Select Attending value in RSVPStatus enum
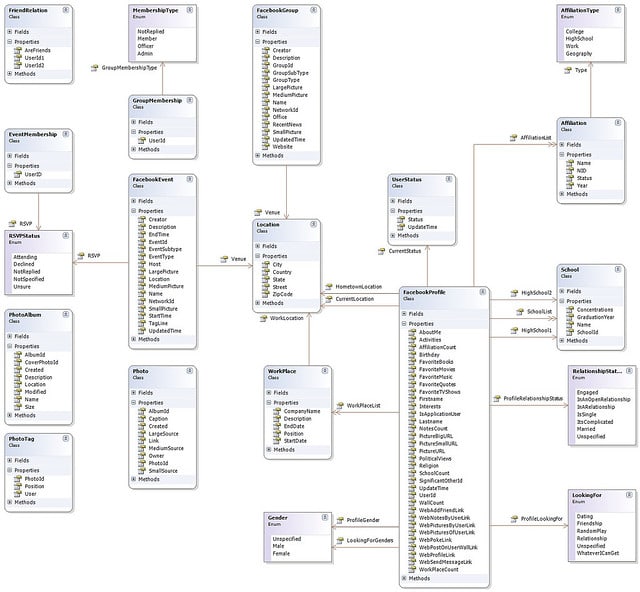 (x=25, y=257)
